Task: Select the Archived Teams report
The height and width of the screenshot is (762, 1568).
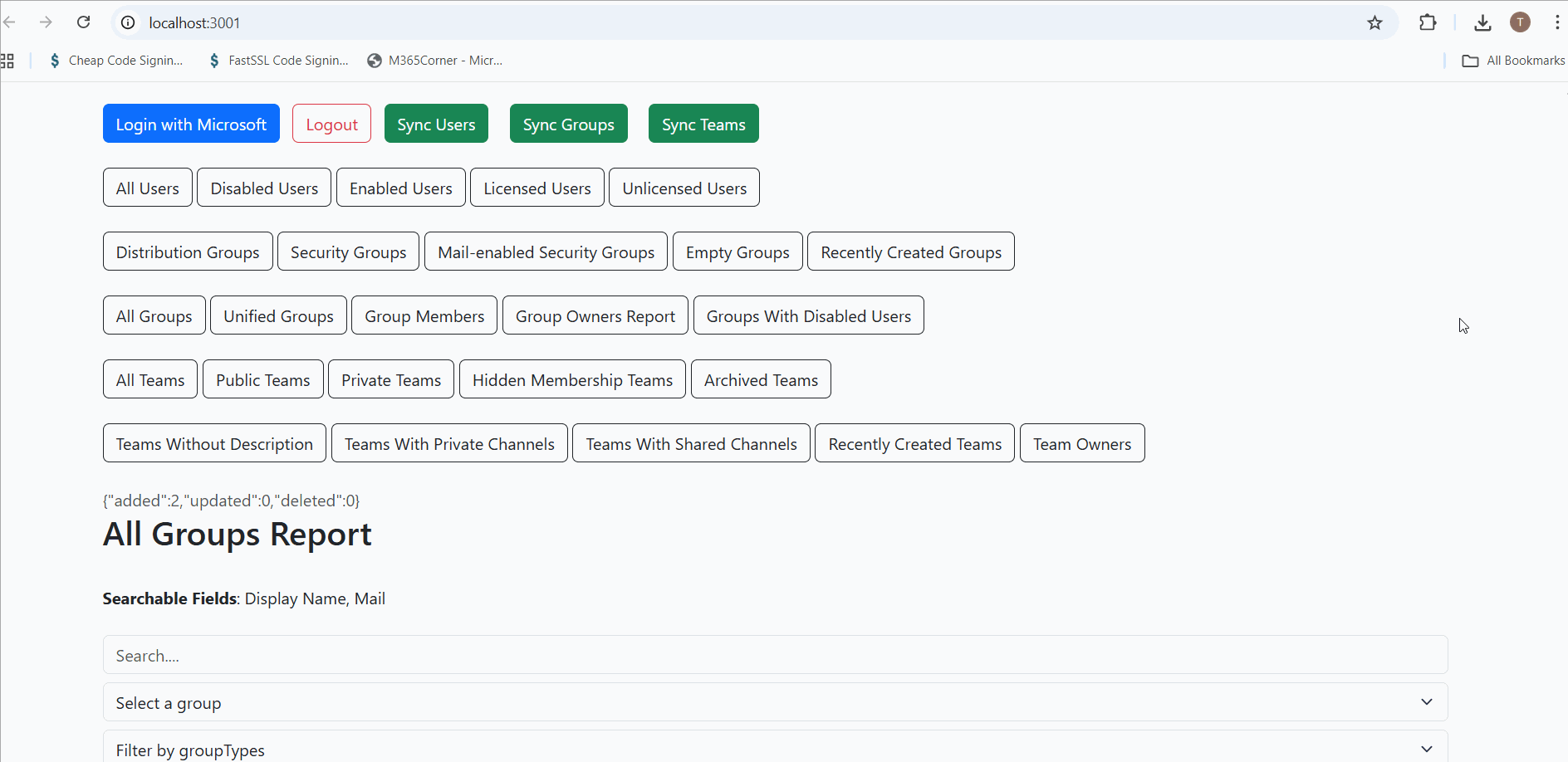Action: click(x=761, y=379)
